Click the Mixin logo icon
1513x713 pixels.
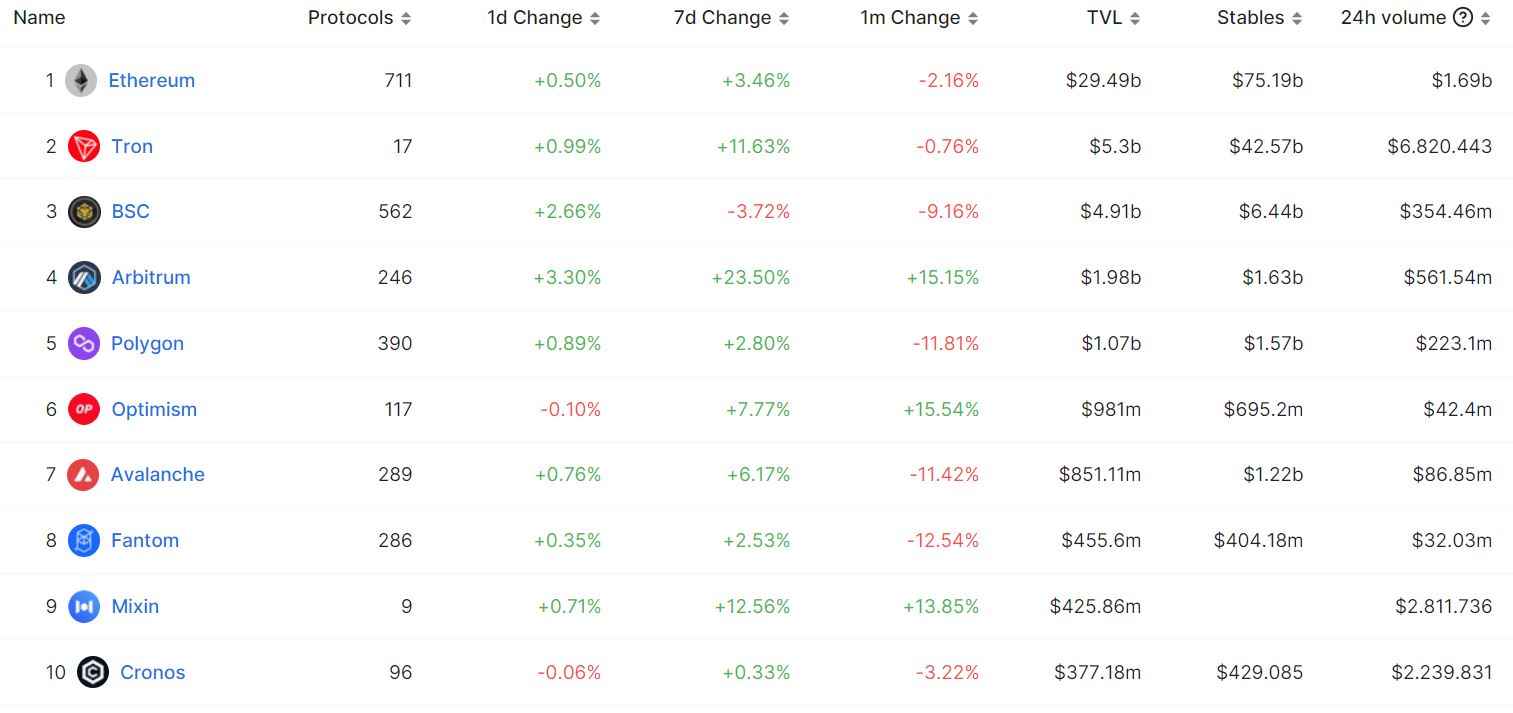tap(84, 606)
